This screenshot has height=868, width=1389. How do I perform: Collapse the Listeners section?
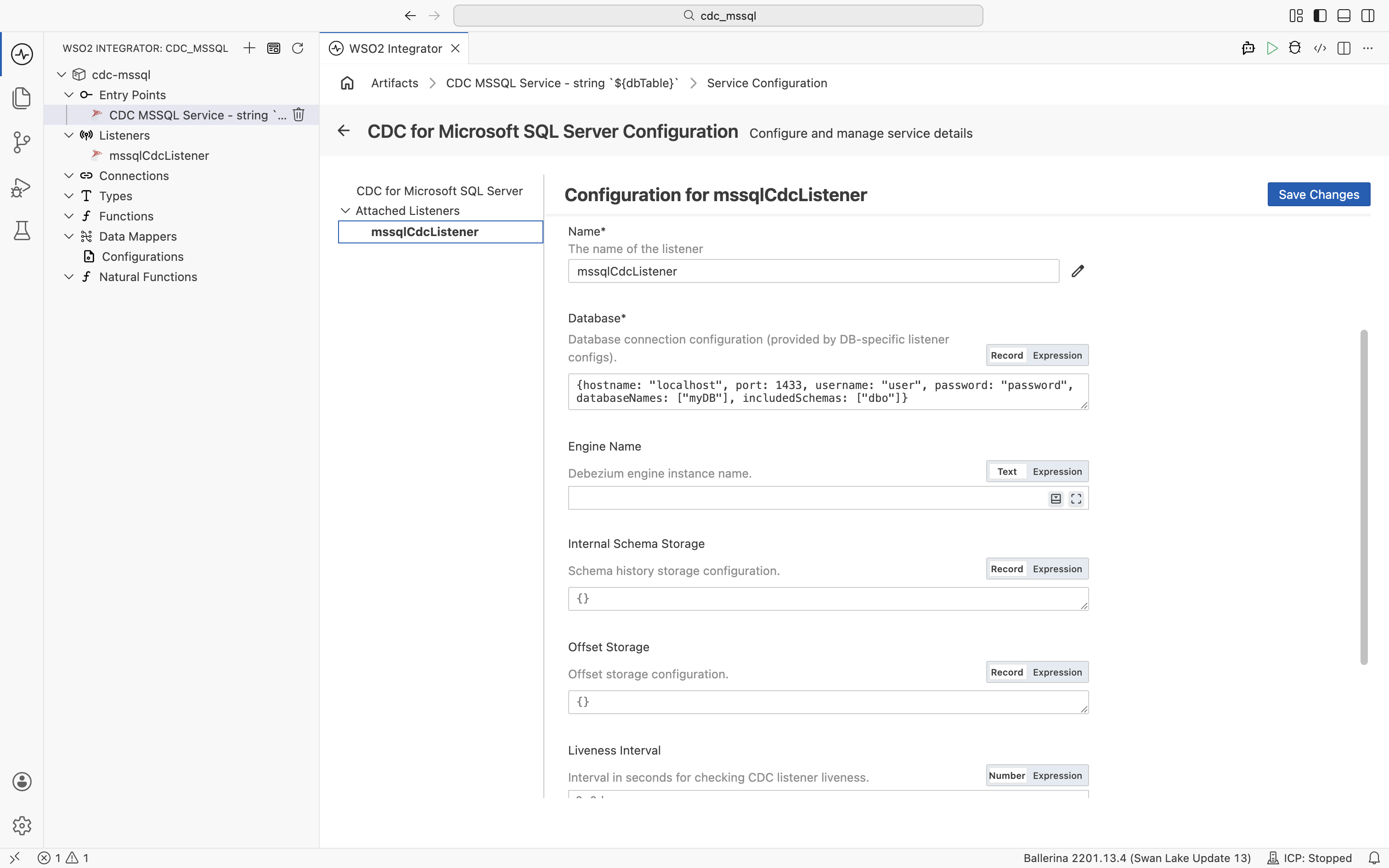(x=69, y=135)
